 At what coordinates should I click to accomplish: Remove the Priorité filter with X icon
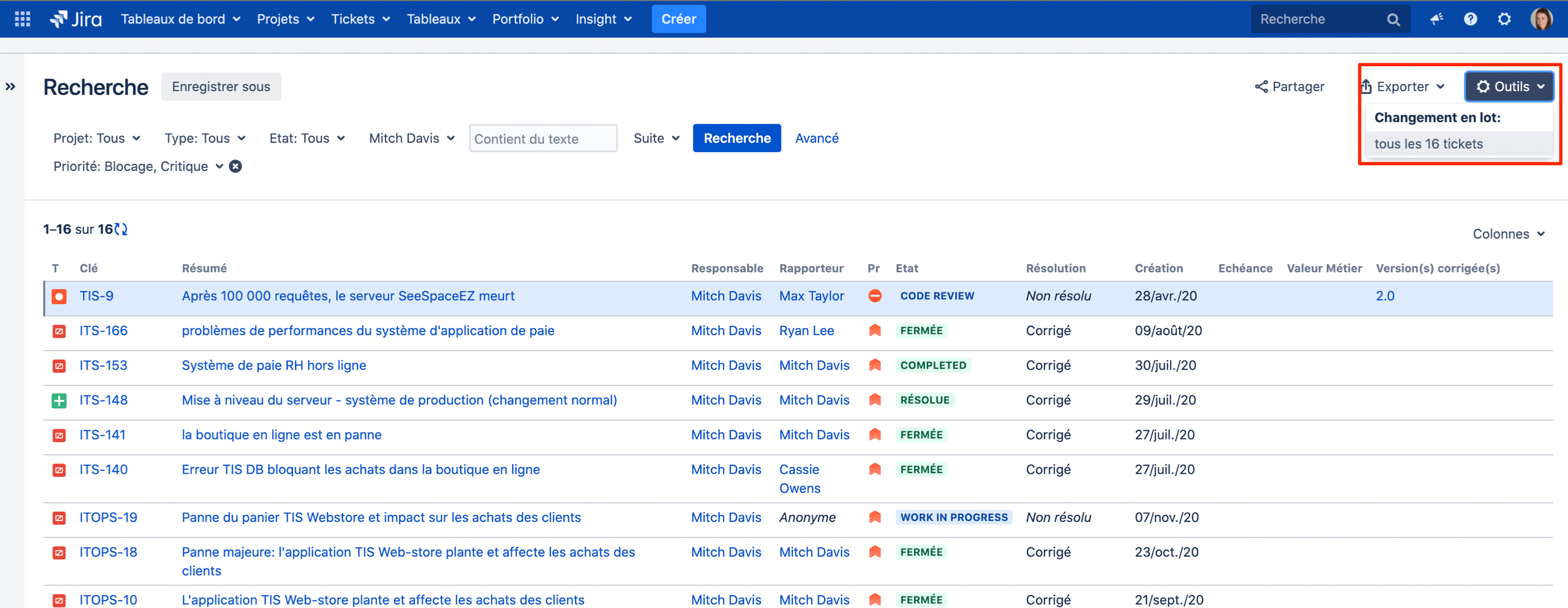point(235,166)
